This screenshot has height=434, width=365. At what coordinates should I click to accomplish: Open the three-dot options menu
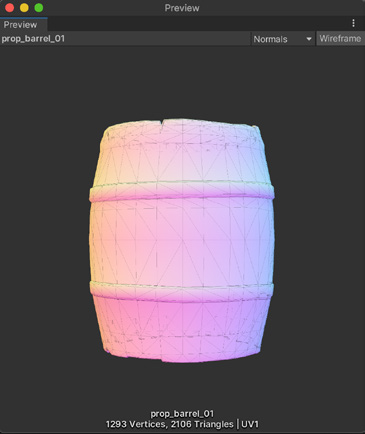(x=353, y=23)
